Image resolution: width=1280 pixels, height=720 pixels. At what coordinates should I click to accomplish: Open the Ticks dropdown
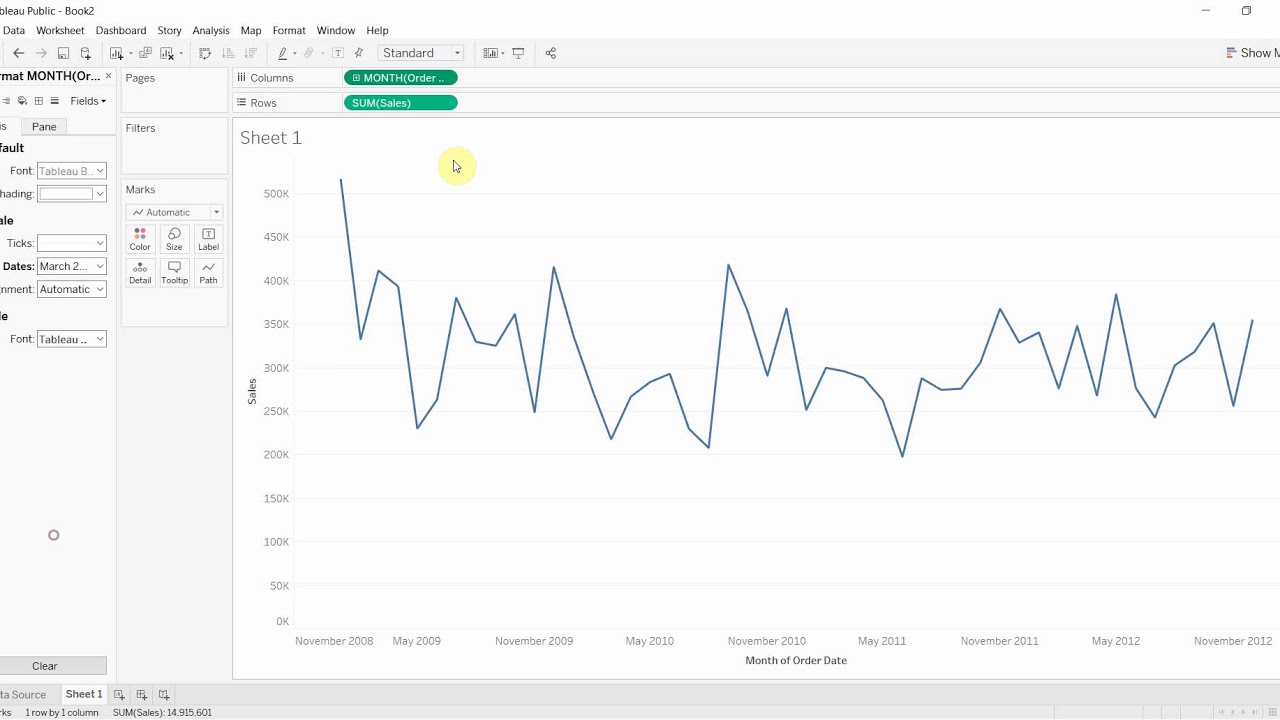point(71,243)
